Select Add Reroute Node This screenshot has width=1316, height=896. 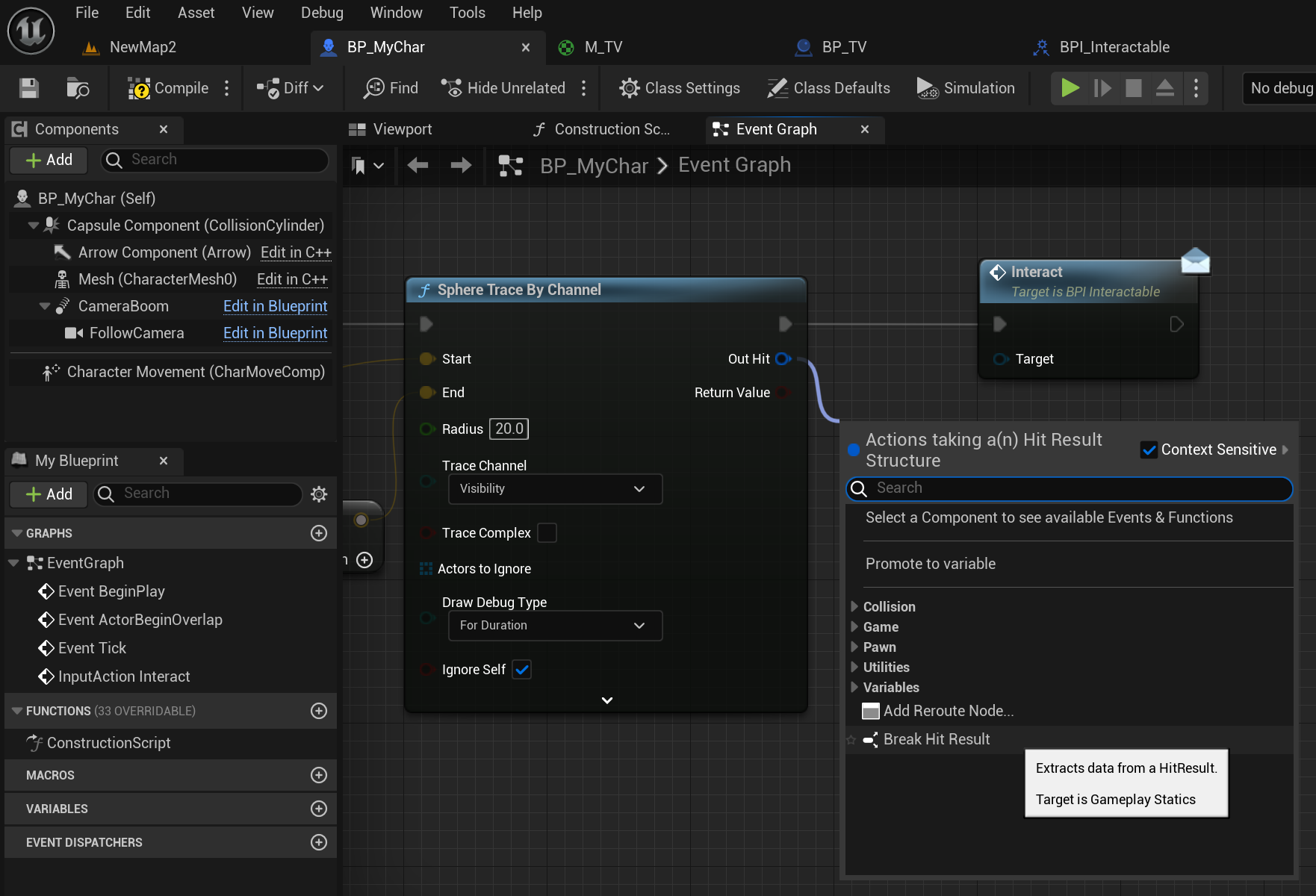click(x=938, y=711)
